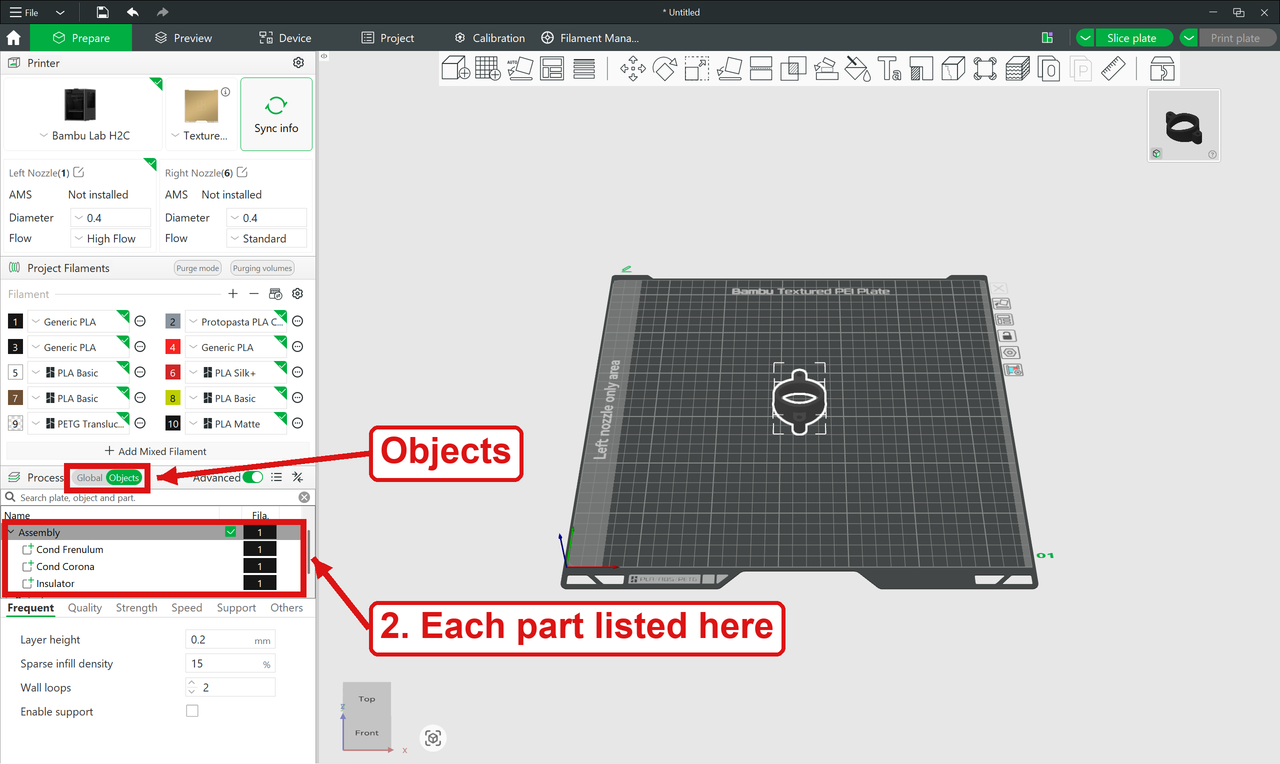
Task: Open the Bambu Lab H2C printer dropdown
Action: tap(84, 136)
